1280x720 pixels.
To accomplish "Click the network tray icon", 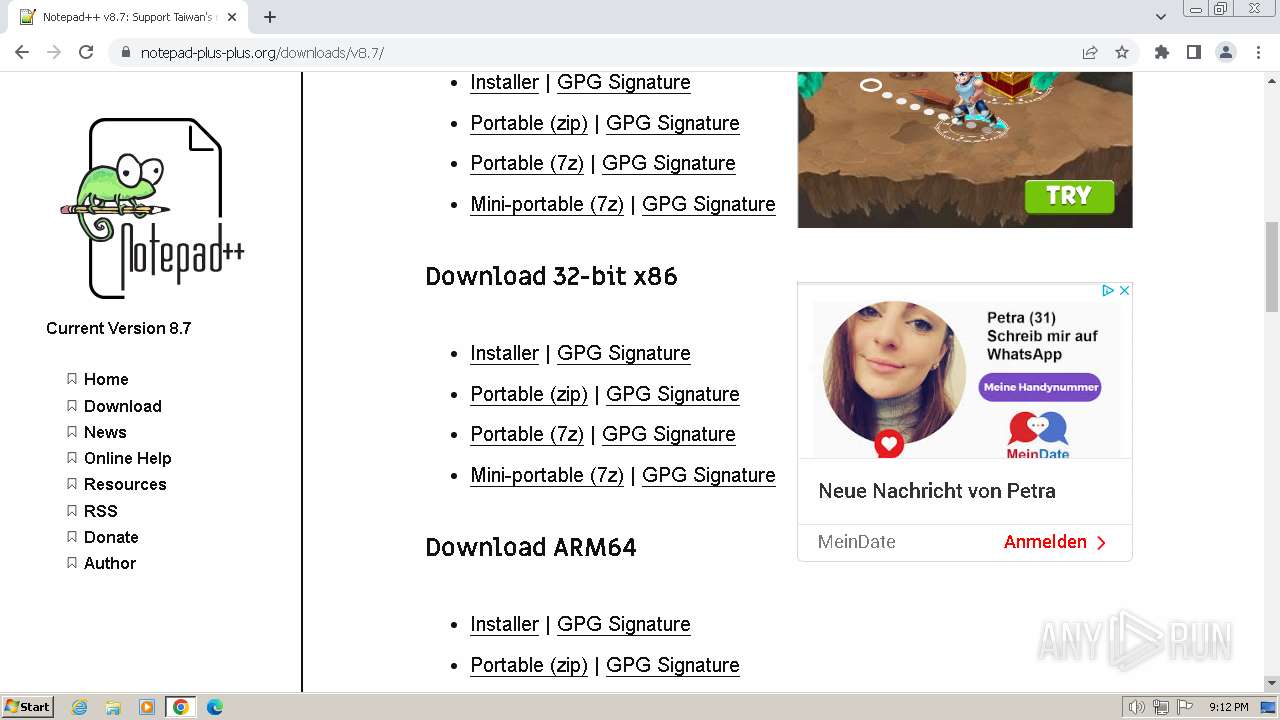I will click(x=1161, y=707).
